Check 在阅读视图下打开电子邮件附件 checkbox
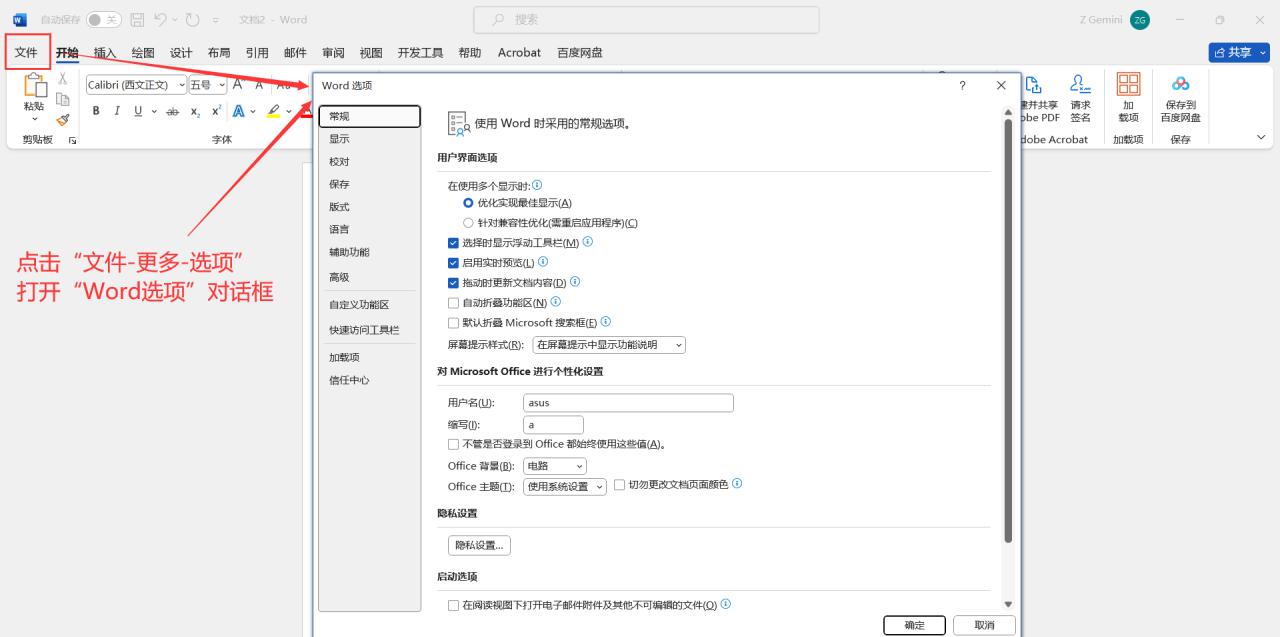 [x=453, y=606]
